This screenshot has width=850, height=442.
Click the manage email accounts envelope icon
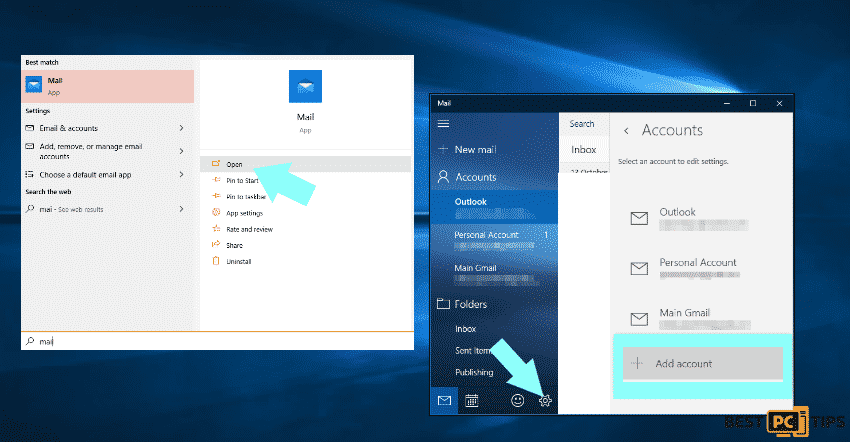pyautogui.click(x=30, y=146)
